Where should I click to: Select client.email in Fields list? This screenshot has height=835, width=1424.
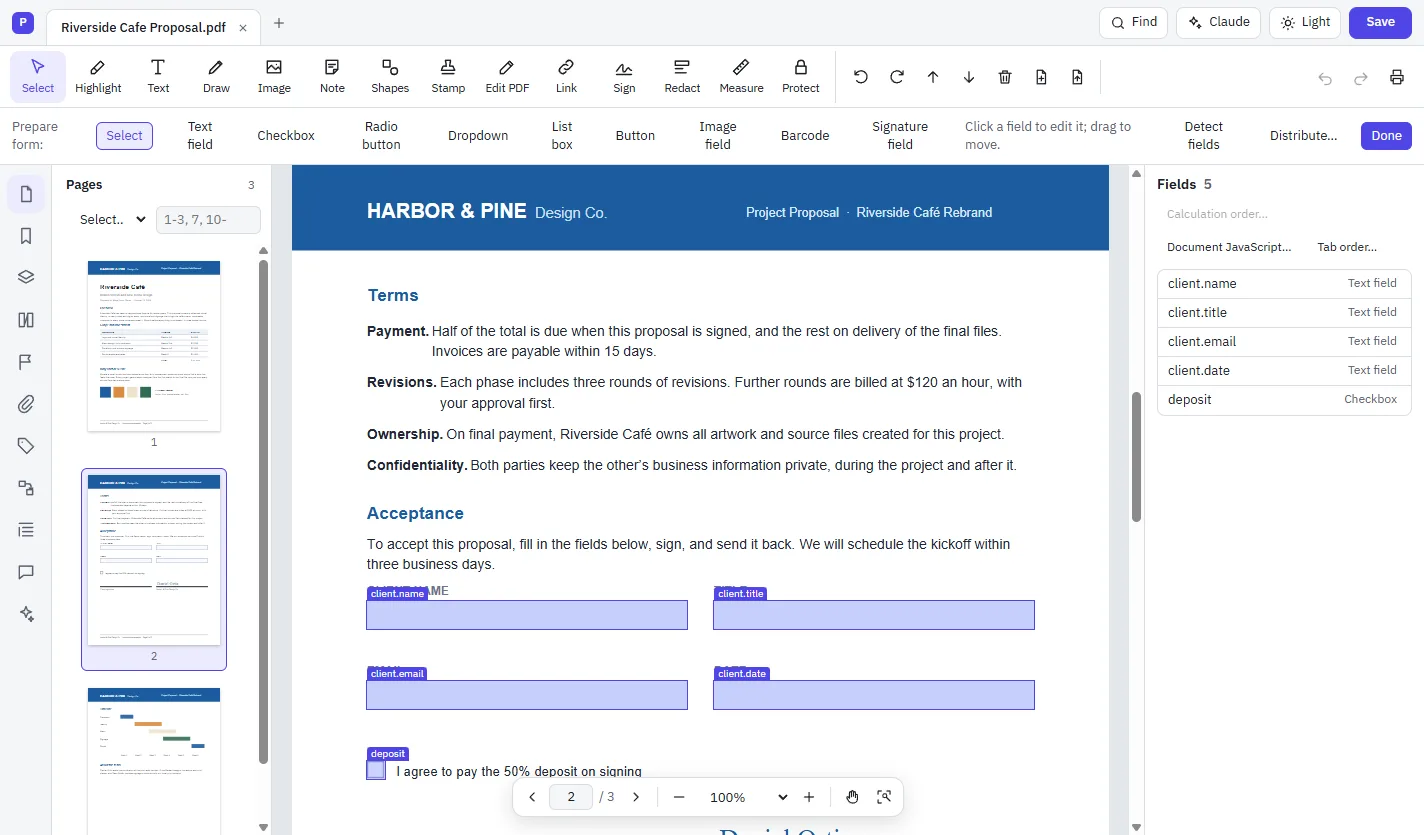click(1284, 342)
